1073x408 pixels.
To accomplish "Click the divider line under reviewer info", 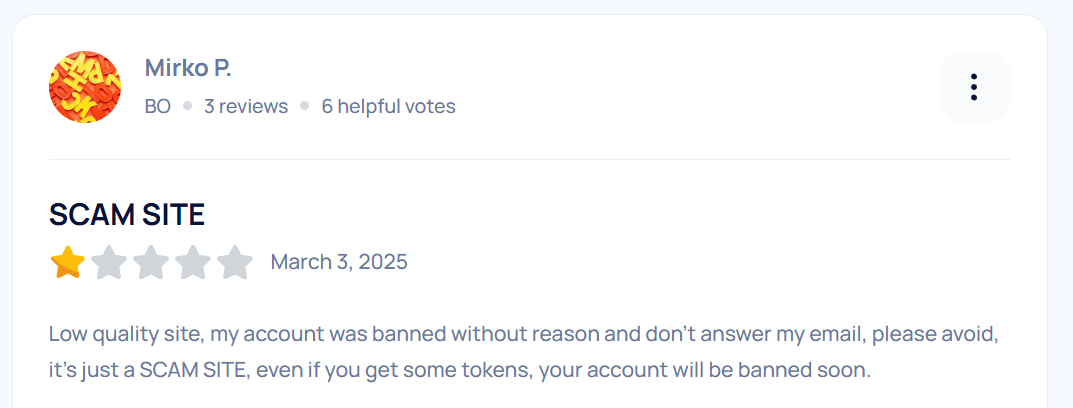I will [530, 159].
